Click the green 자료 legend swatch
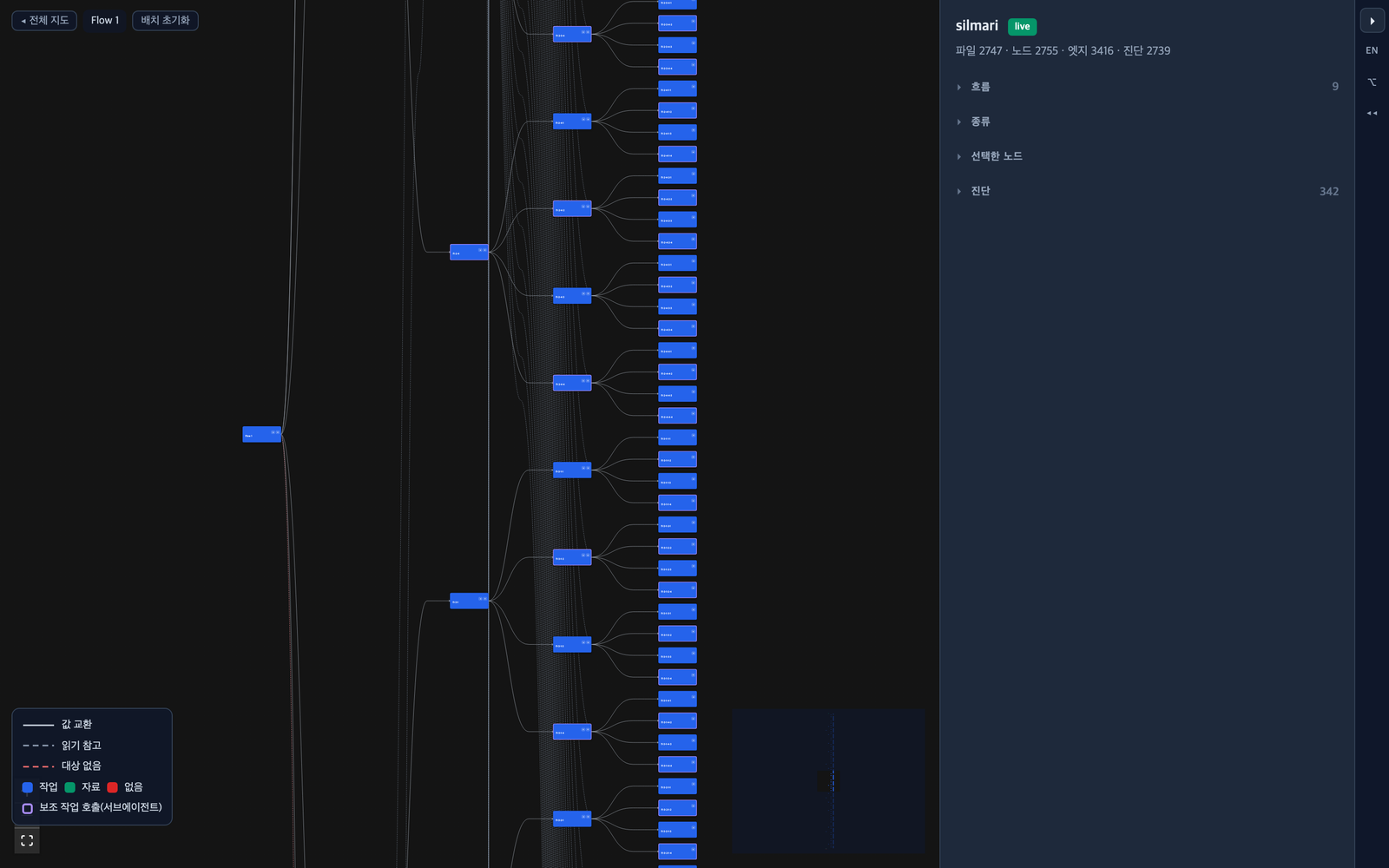This screenshot has height=868, width=1389. (x=70, y=787)
